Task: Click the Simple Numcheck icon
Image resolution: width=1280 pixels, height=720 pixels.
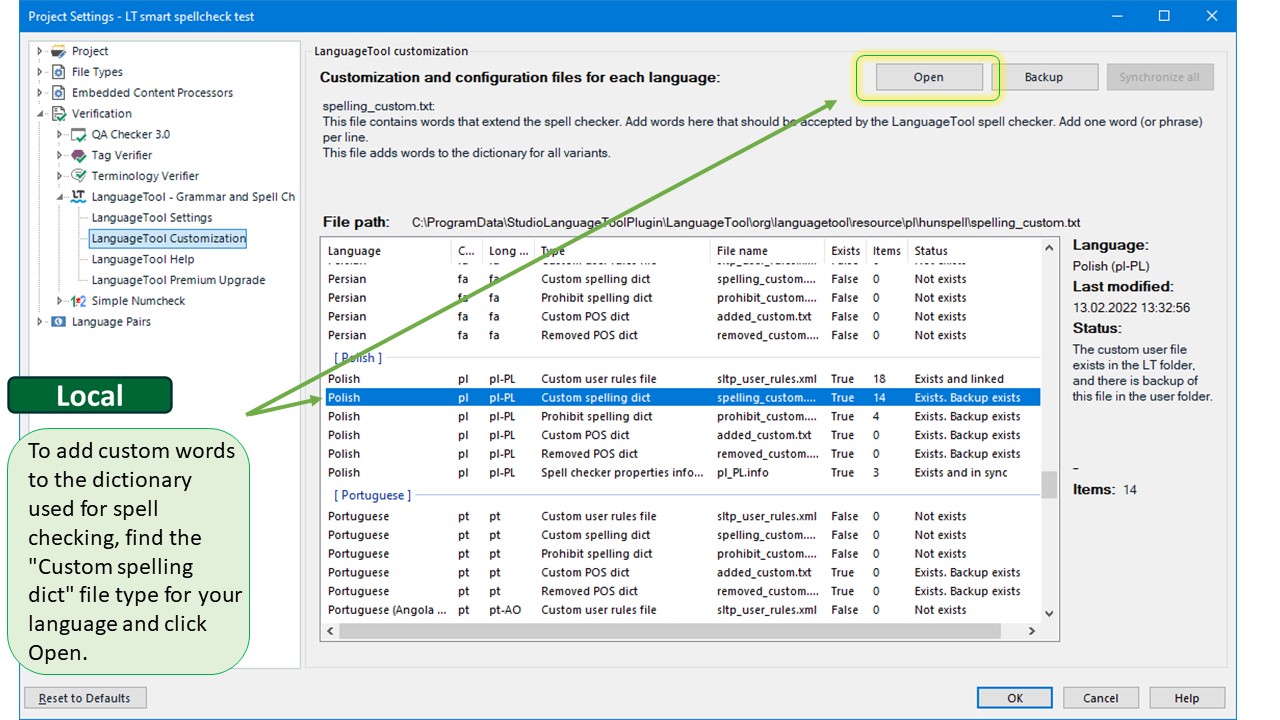Action: coord(79,301)
